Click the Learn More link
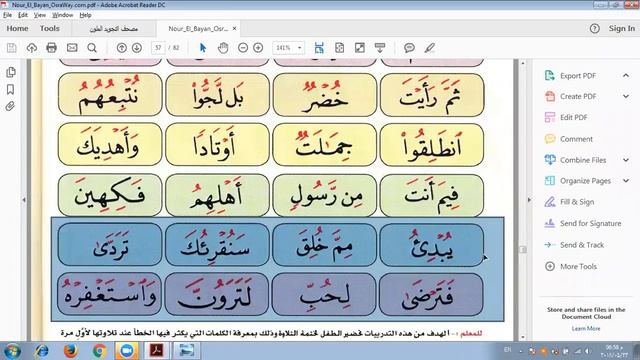The height and width of the screenshot is (360, 640). tap(586, 328)
